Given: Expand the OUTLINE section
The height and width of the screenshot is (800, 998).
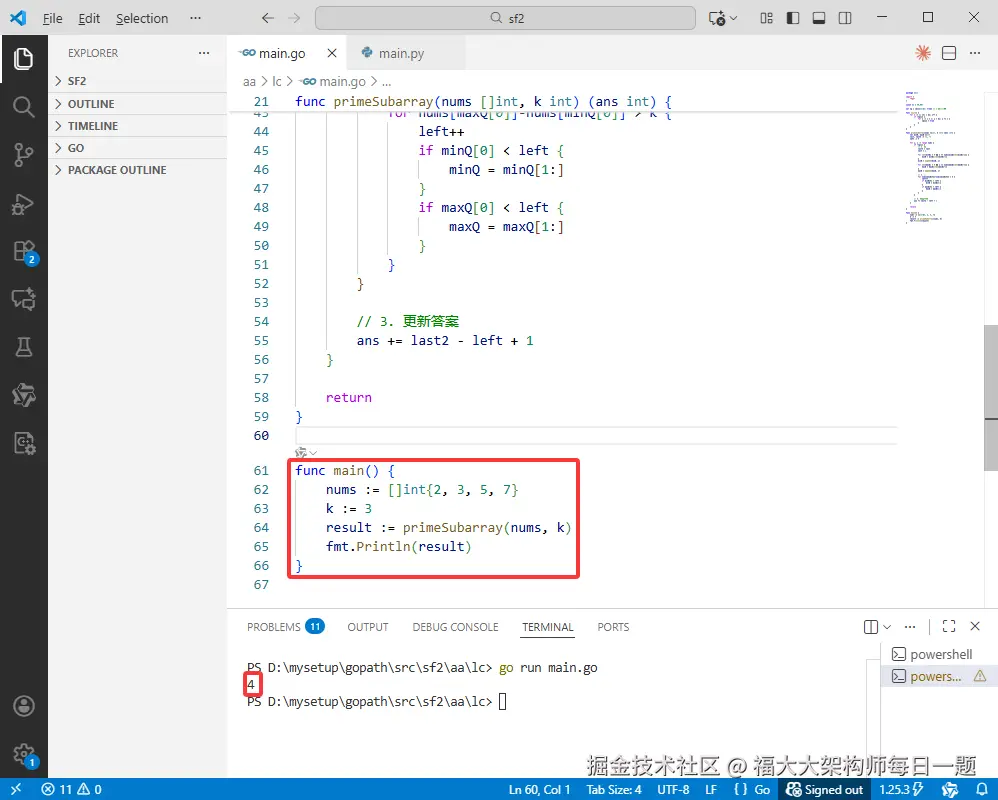Looking at the screenshot, I should coord(137,104).
